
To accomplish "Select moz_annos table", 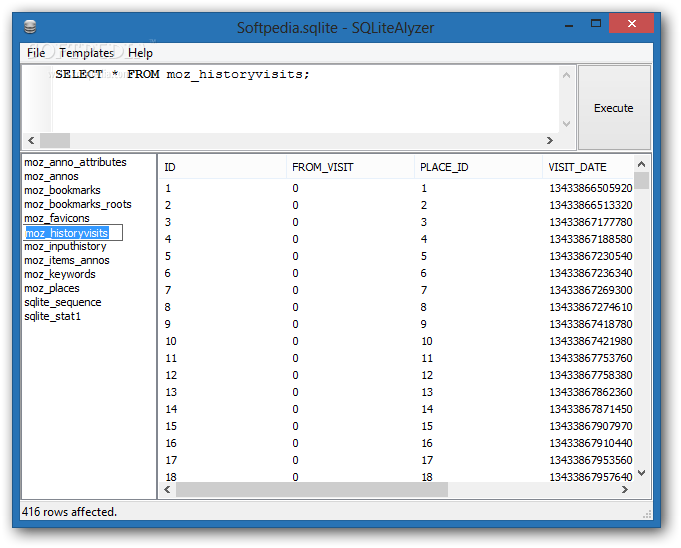I will pos(51,176).
